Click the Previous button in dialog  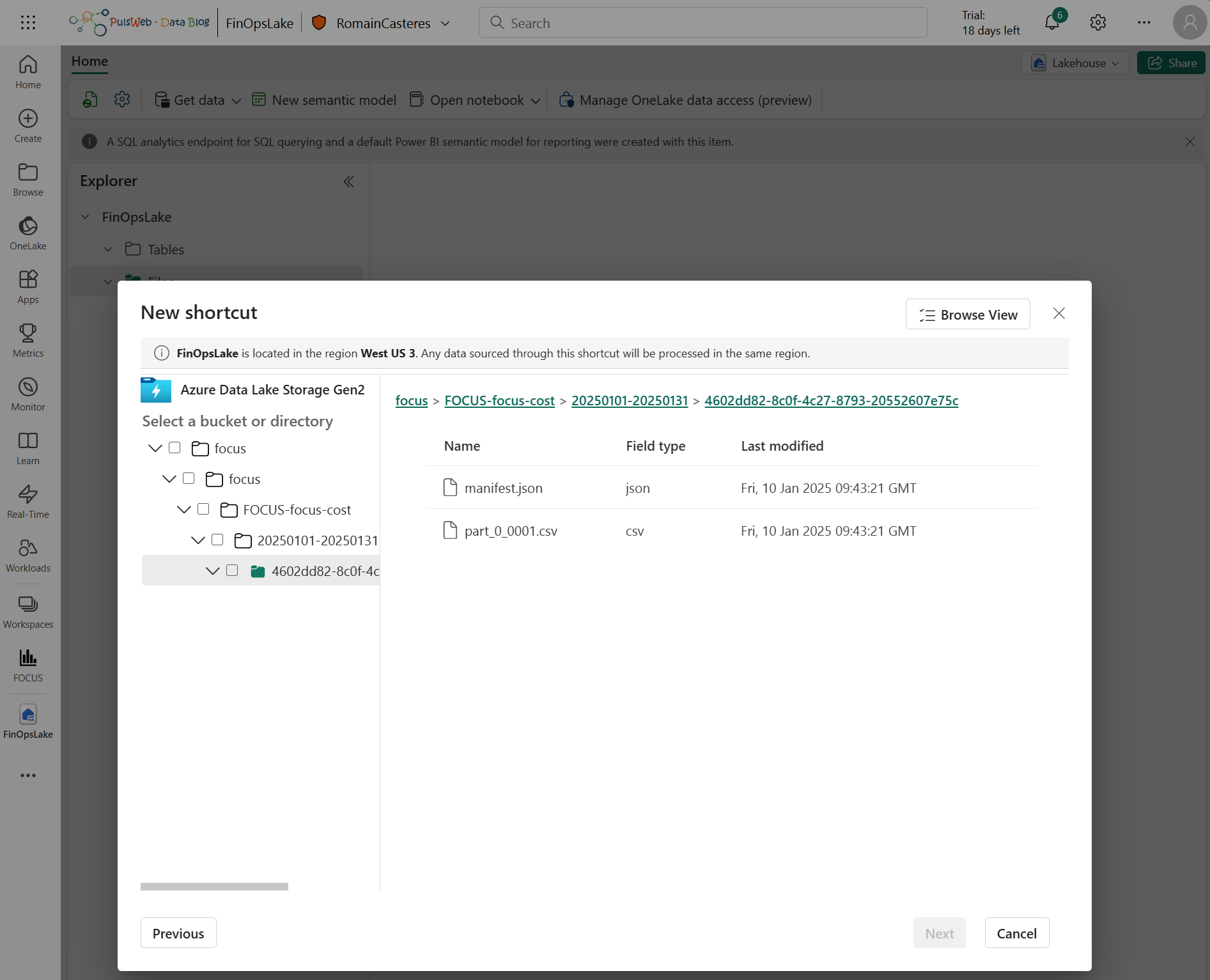pos(178,933)
